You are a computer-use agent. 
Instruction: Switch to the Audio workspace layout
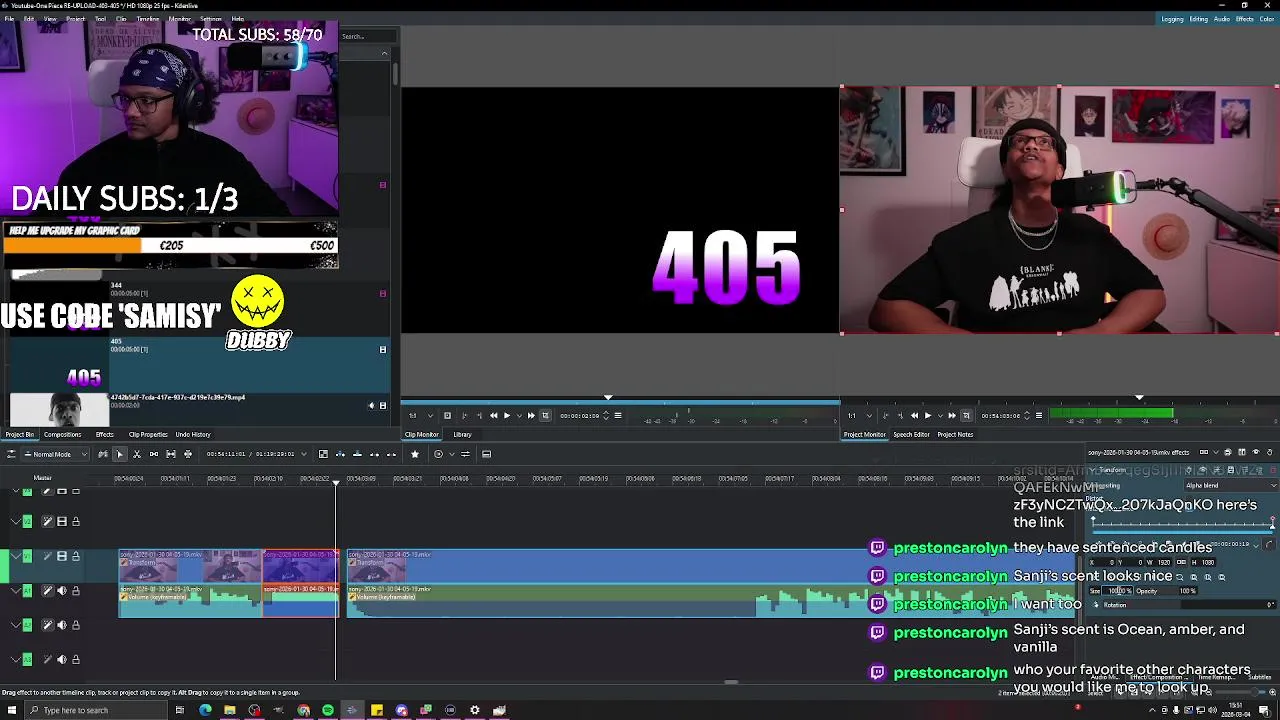[x=1222, y=19]
